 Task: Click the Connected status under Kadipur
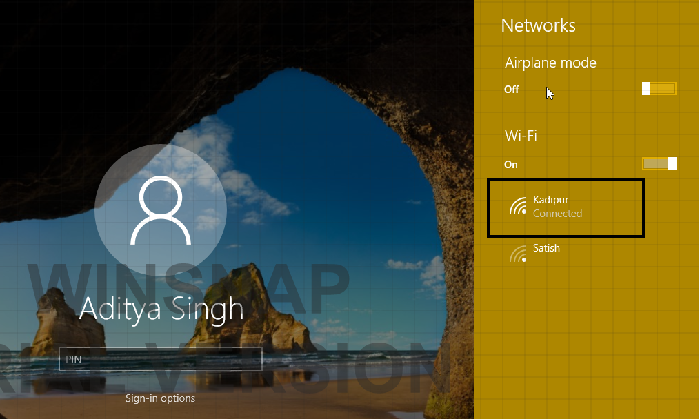click(557, 214)
